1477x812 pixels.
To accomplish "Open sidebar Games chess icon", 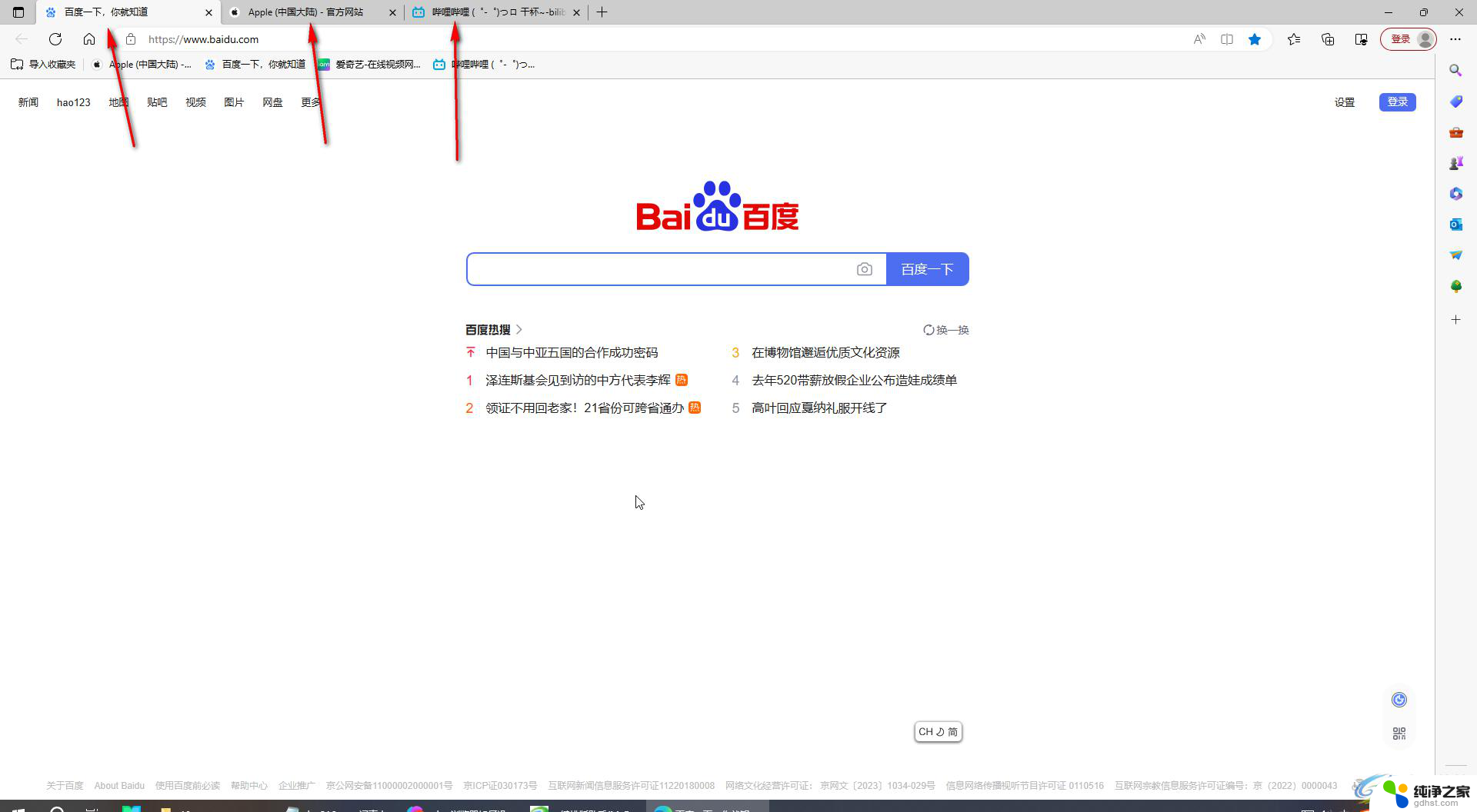I will pos(1455,163).
